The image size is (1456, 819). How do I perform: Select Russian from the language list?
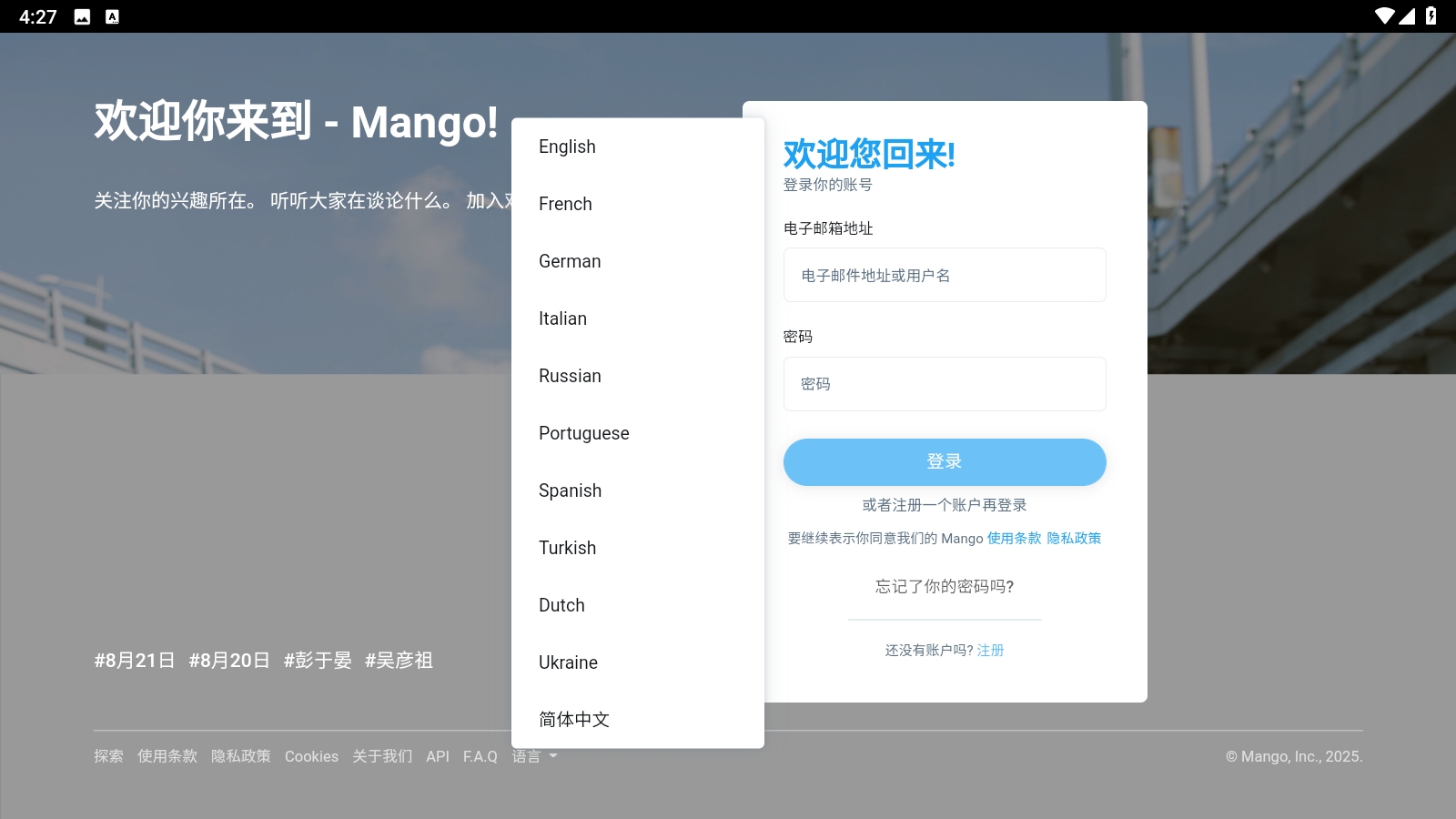[570, 376]
